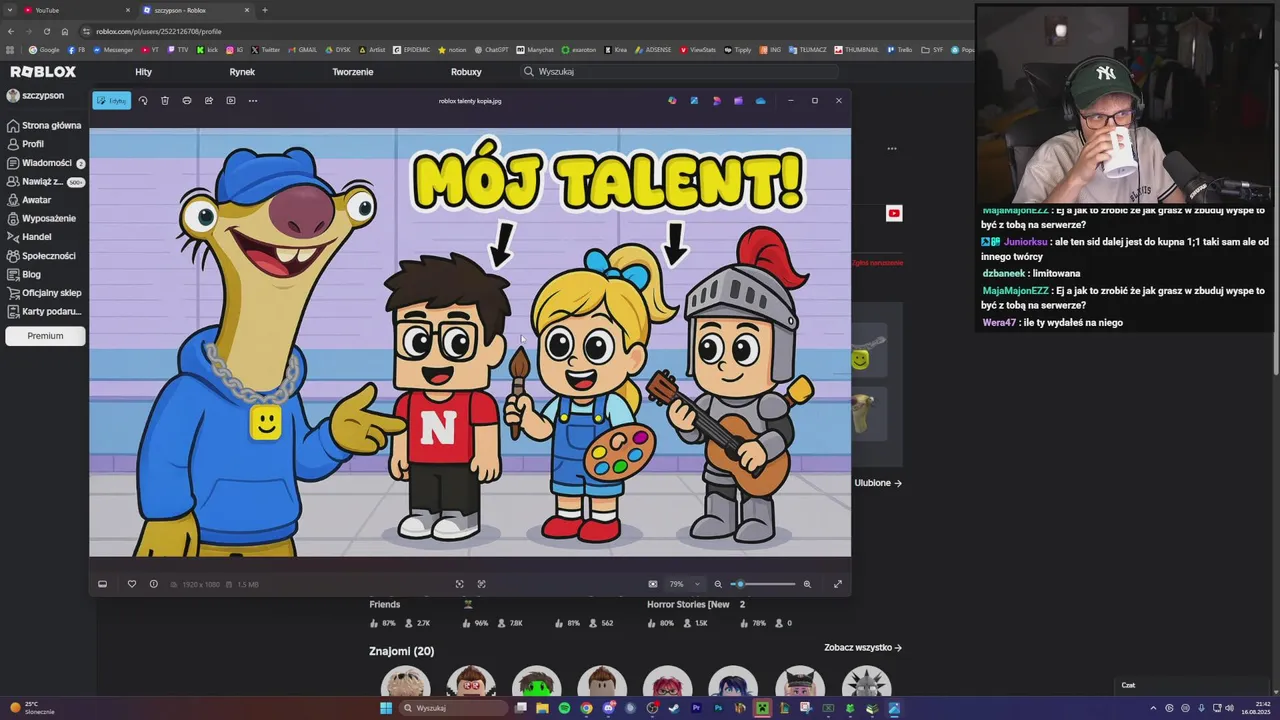1280x720 pixels.
Task: Toggle filmstrip view in Photos bottom bar
Action: 102,584
